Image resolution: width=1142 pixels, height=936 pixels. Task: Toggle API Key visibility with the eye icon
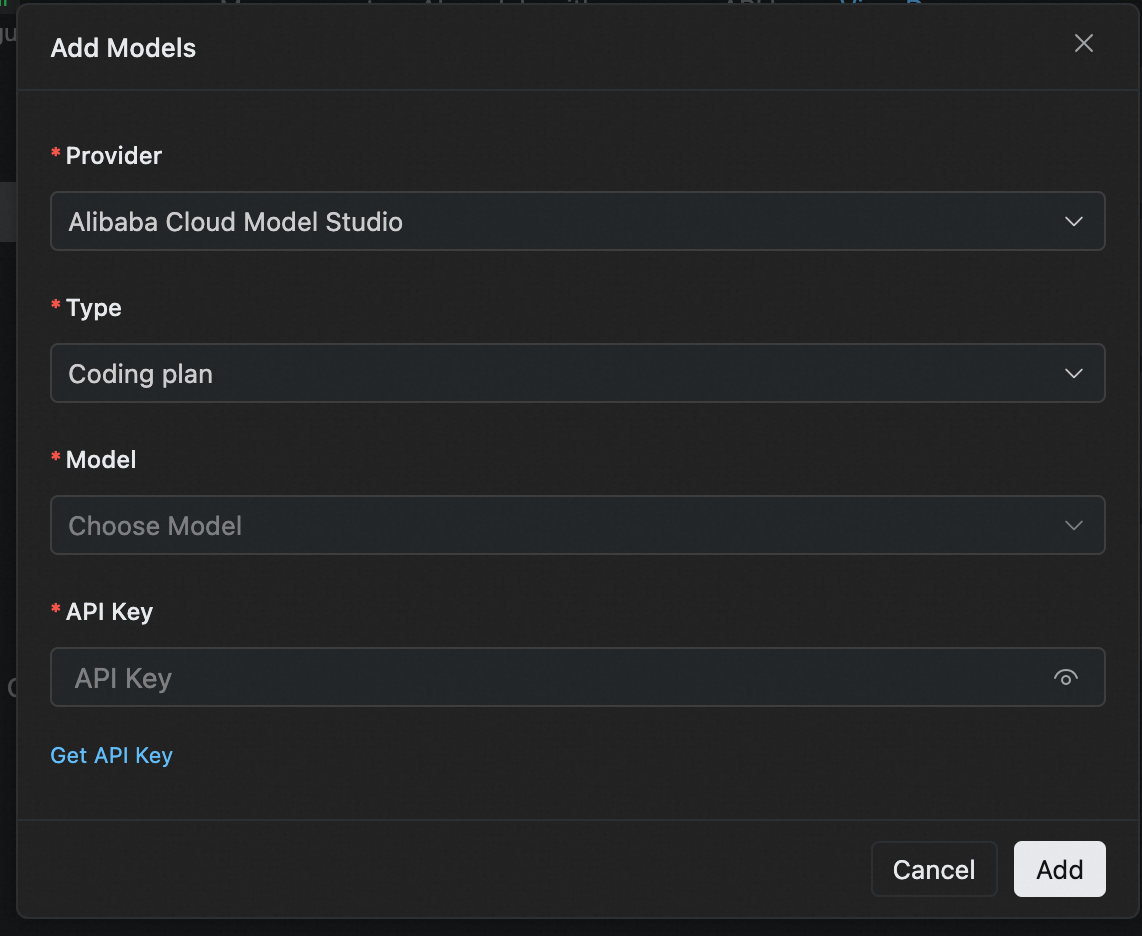pos(1066,677)
